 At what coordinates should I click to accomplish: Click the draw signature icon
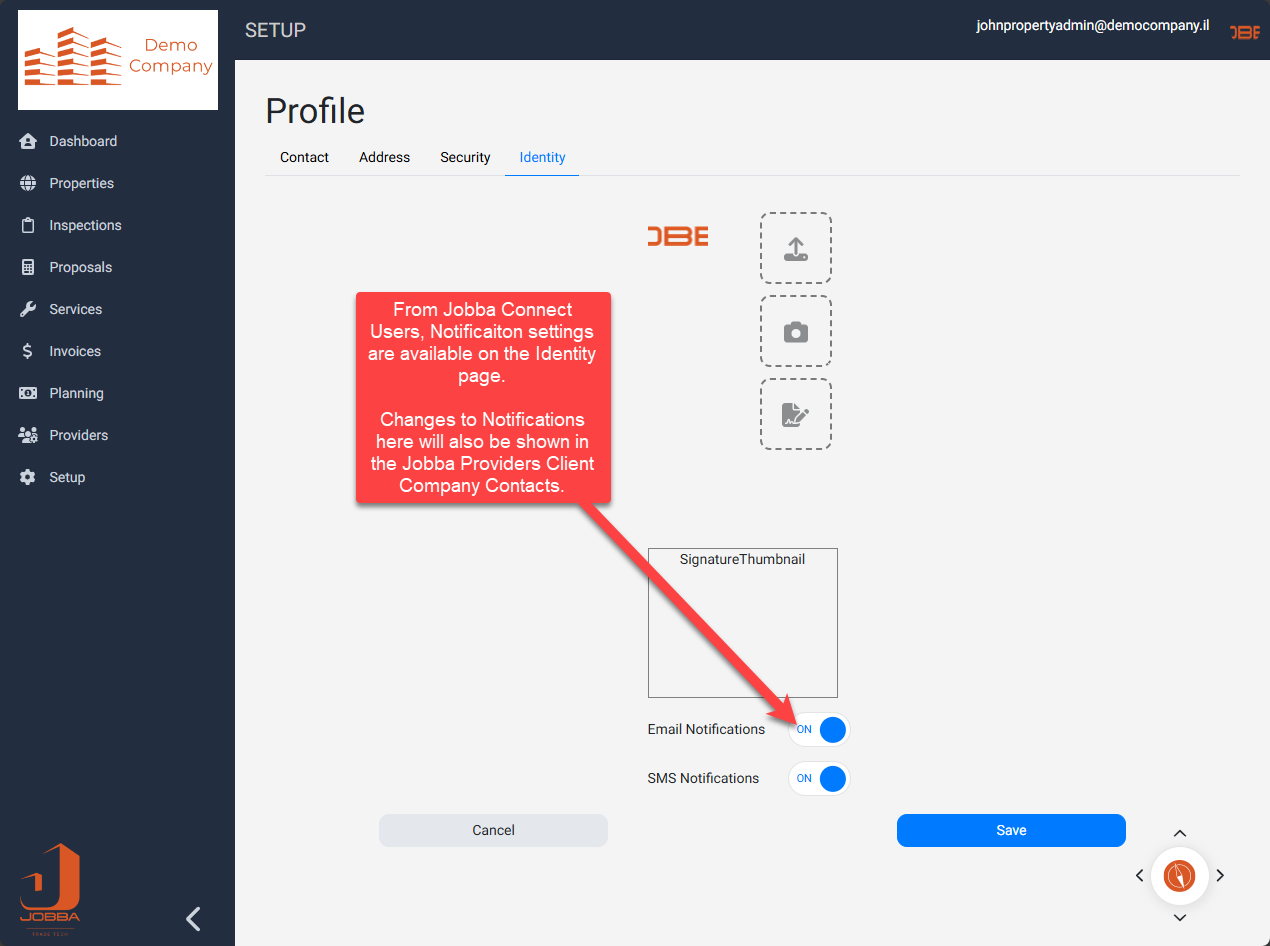click(x=796, y=414)
